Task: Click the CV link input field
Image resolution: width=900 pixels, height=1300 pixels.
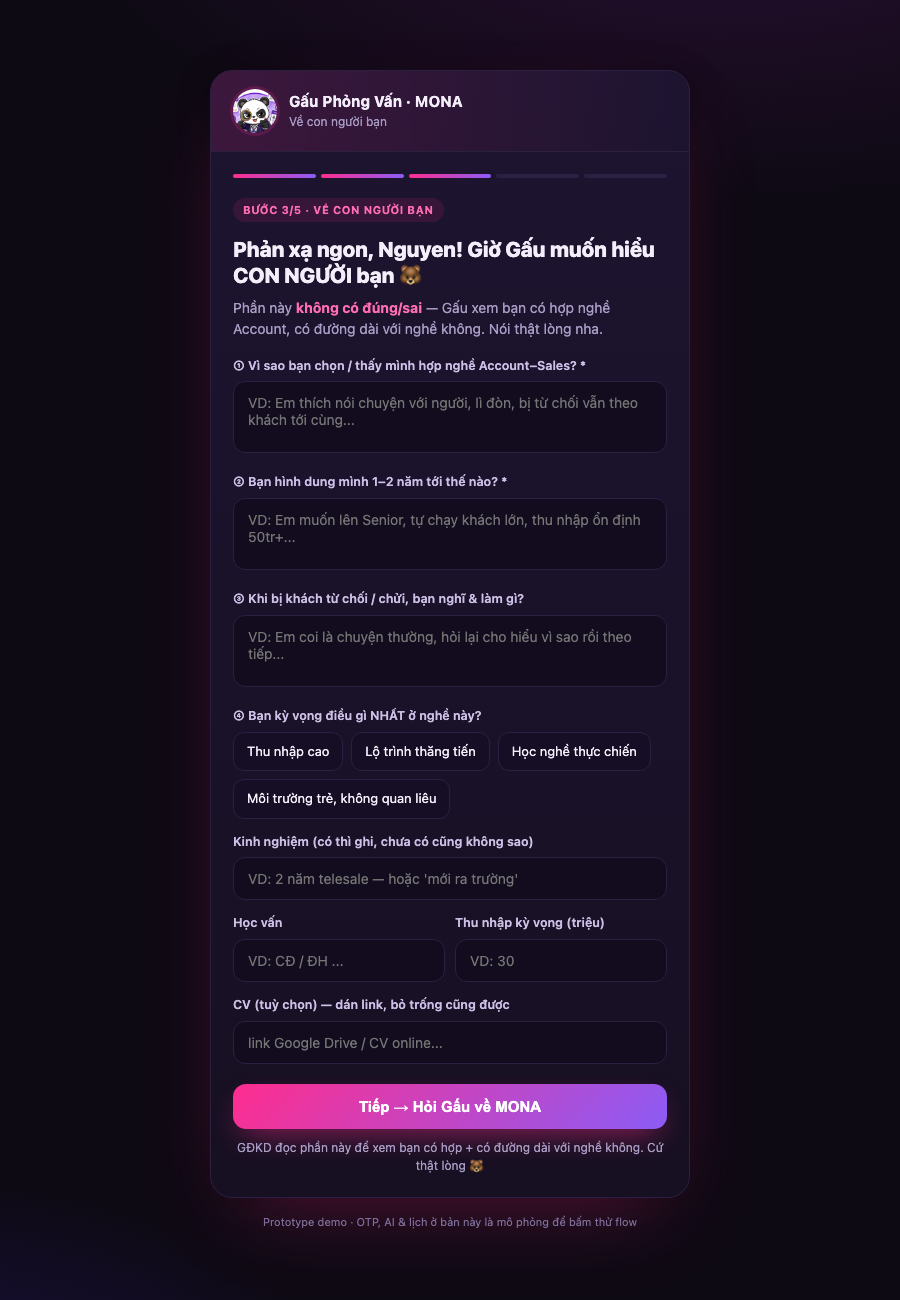Action: 450,1043
